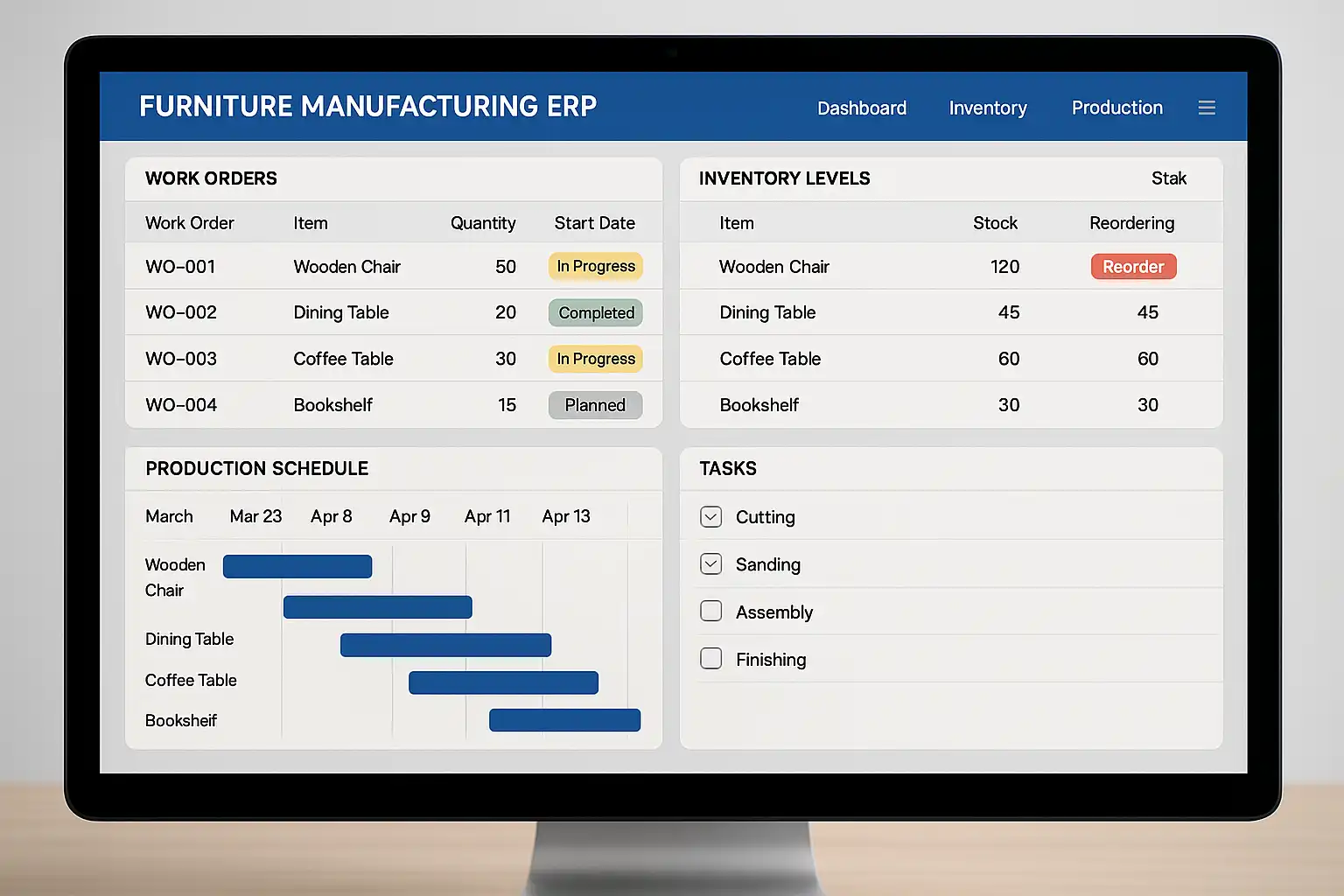Select the Planned status for WO-004
1344x896 pixels.
[596, 405]
